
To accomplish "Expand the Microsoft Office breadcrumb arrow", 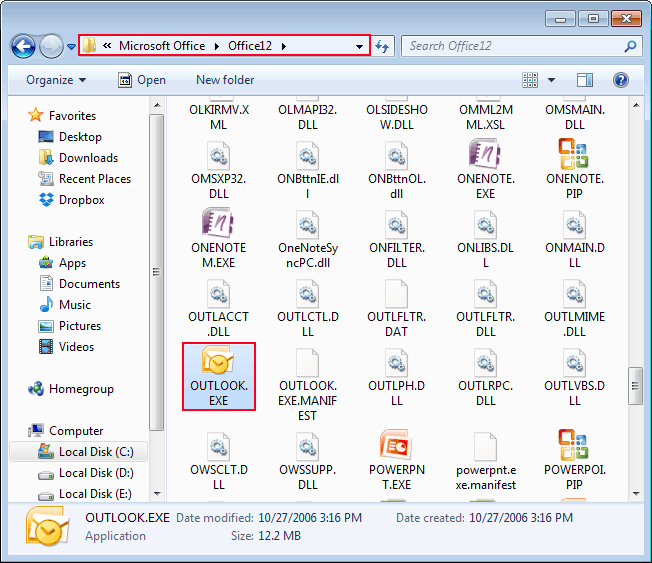I will [x=217, y=46].
